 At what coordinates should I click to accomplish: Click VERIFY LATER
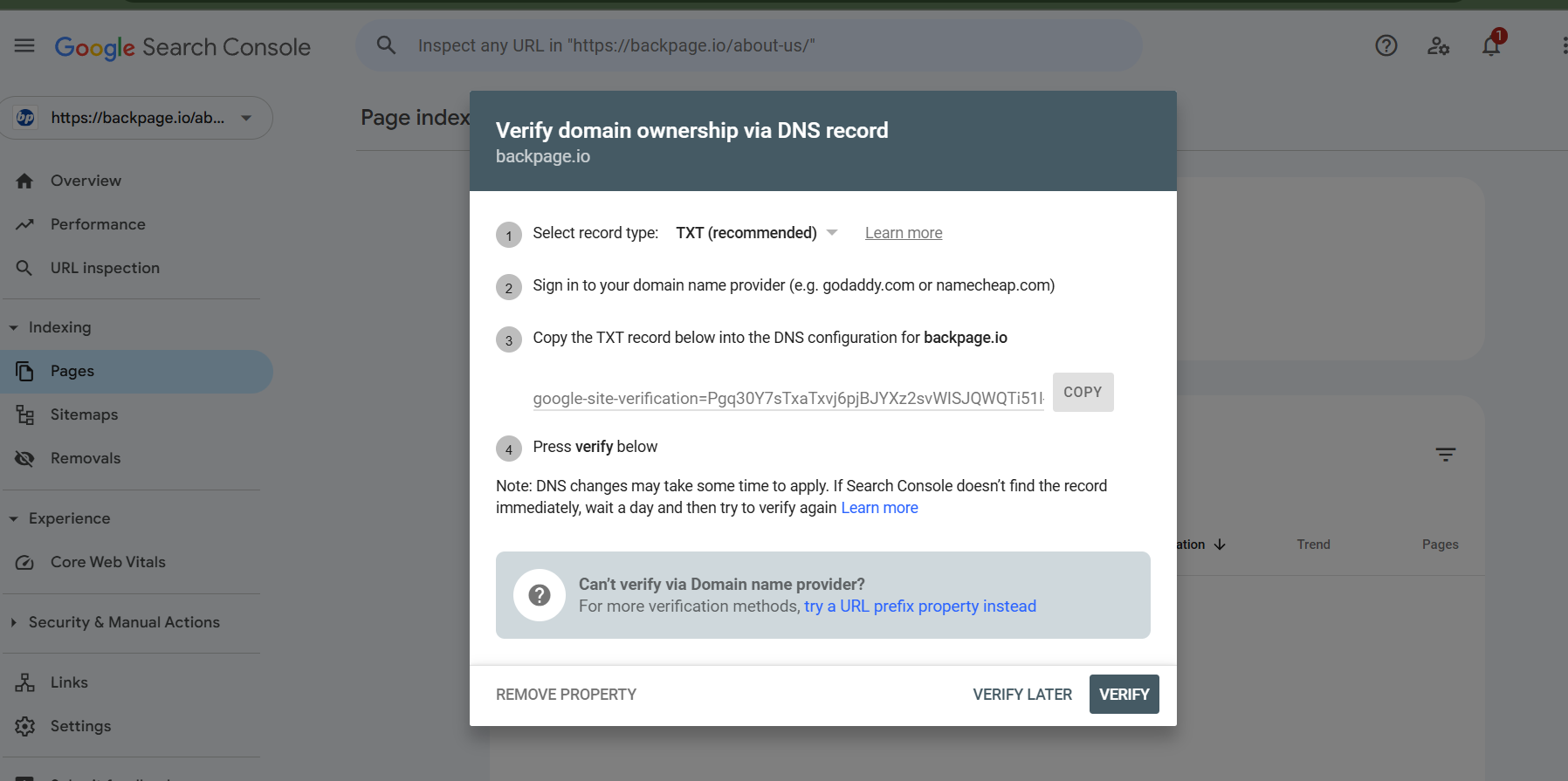point(1022,695)
